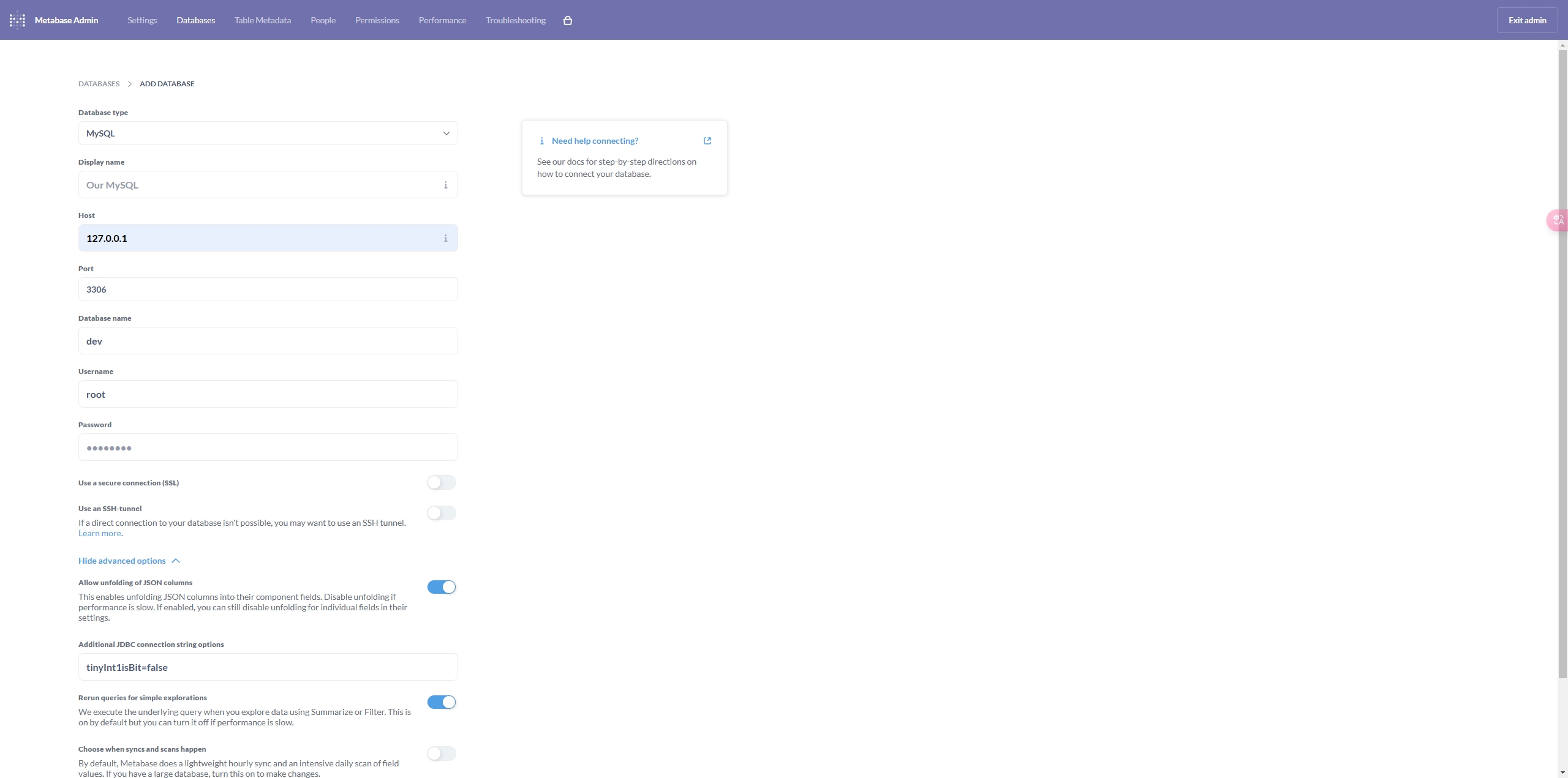Click the Exit admin button
Image resolution: width=1568 pixels, height=778 pixels.
click(1527, 20)
